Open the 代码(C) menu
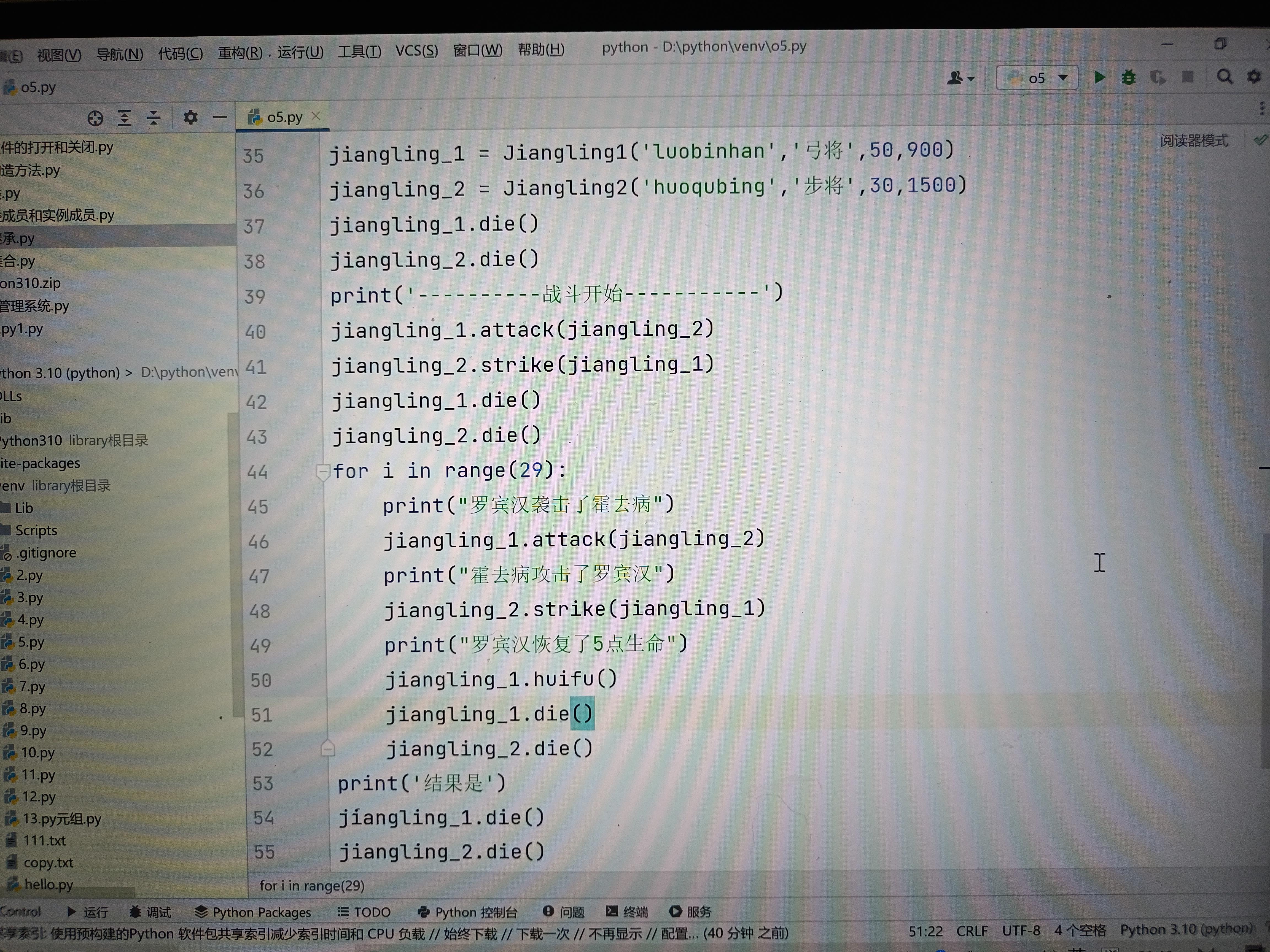1270x952 pixels. click(180, 54)
